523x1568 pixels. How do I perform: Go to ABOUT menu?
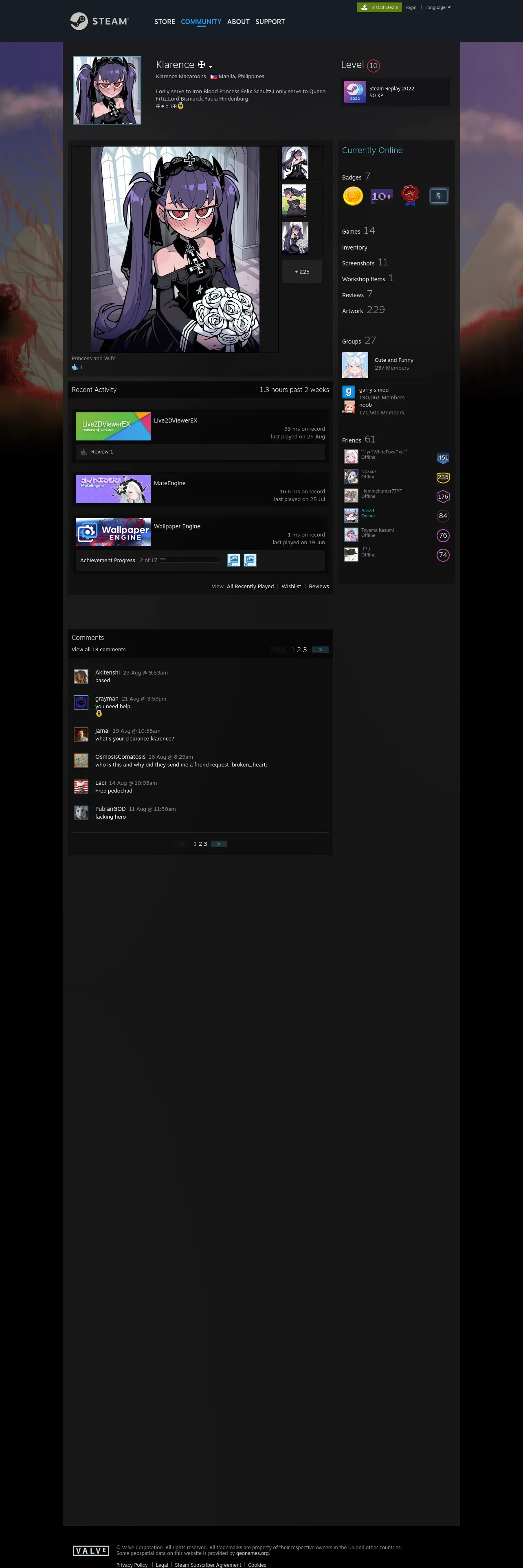pyautogui.click(x=238, y=22)
